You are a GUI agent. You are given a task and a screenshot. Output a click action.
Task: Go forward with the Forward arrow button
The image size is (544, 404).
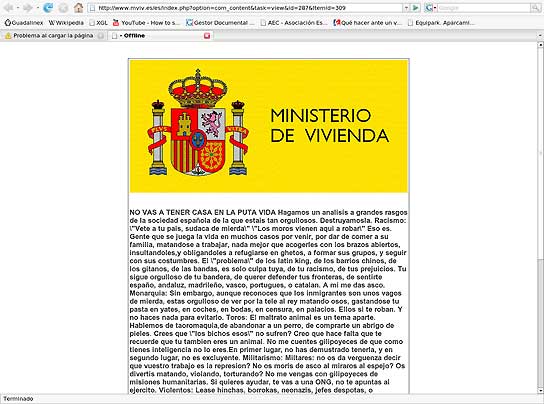27,8
